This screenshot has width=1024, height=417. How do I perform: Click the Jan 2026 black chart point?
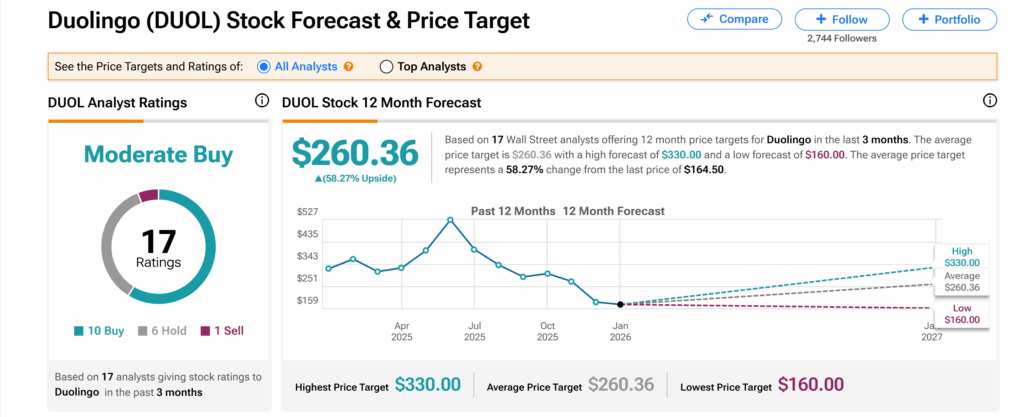(x=620, y=304)
